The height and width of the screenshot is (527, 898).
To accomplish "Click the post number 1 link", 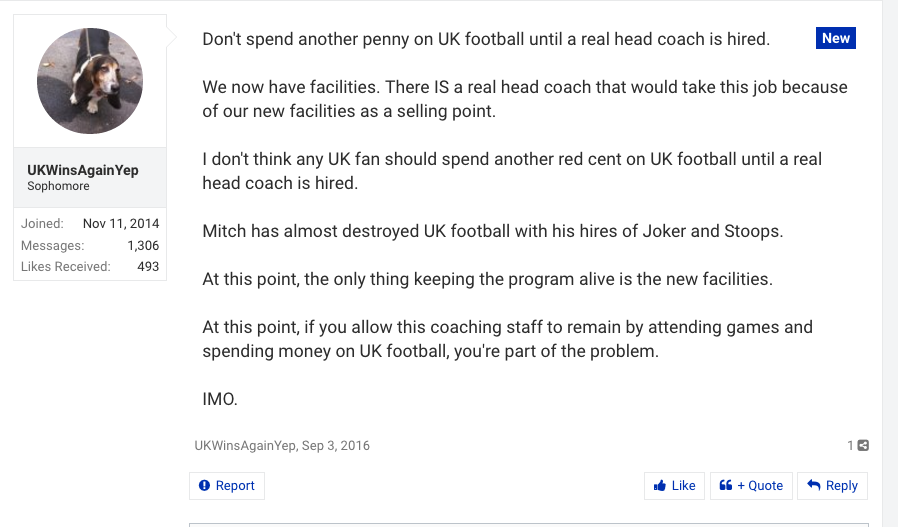I will coord(851,446).
